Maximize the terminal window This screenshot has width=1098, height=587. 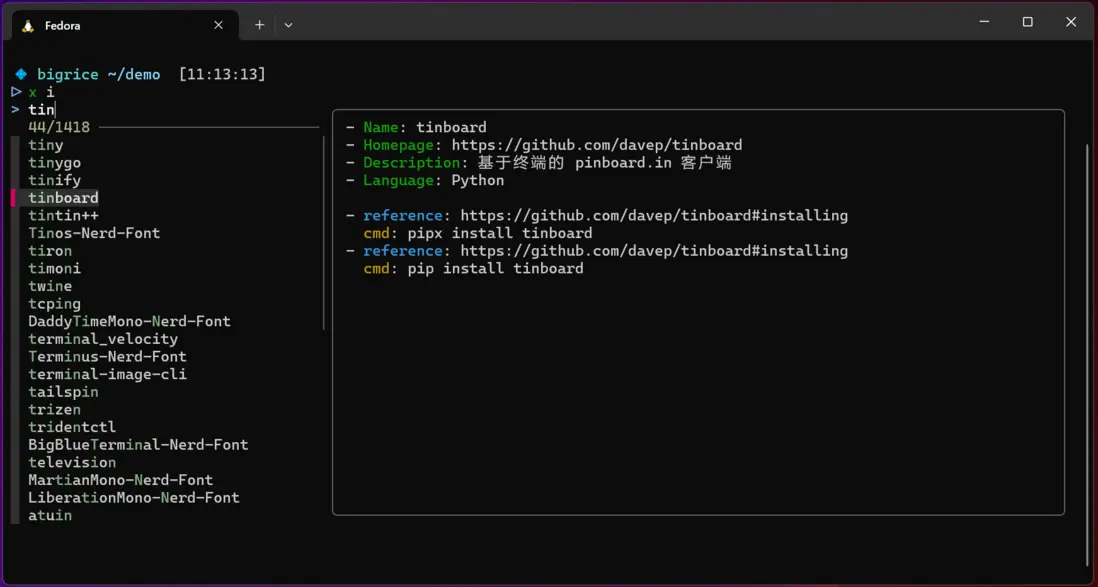click(1027, 22)
